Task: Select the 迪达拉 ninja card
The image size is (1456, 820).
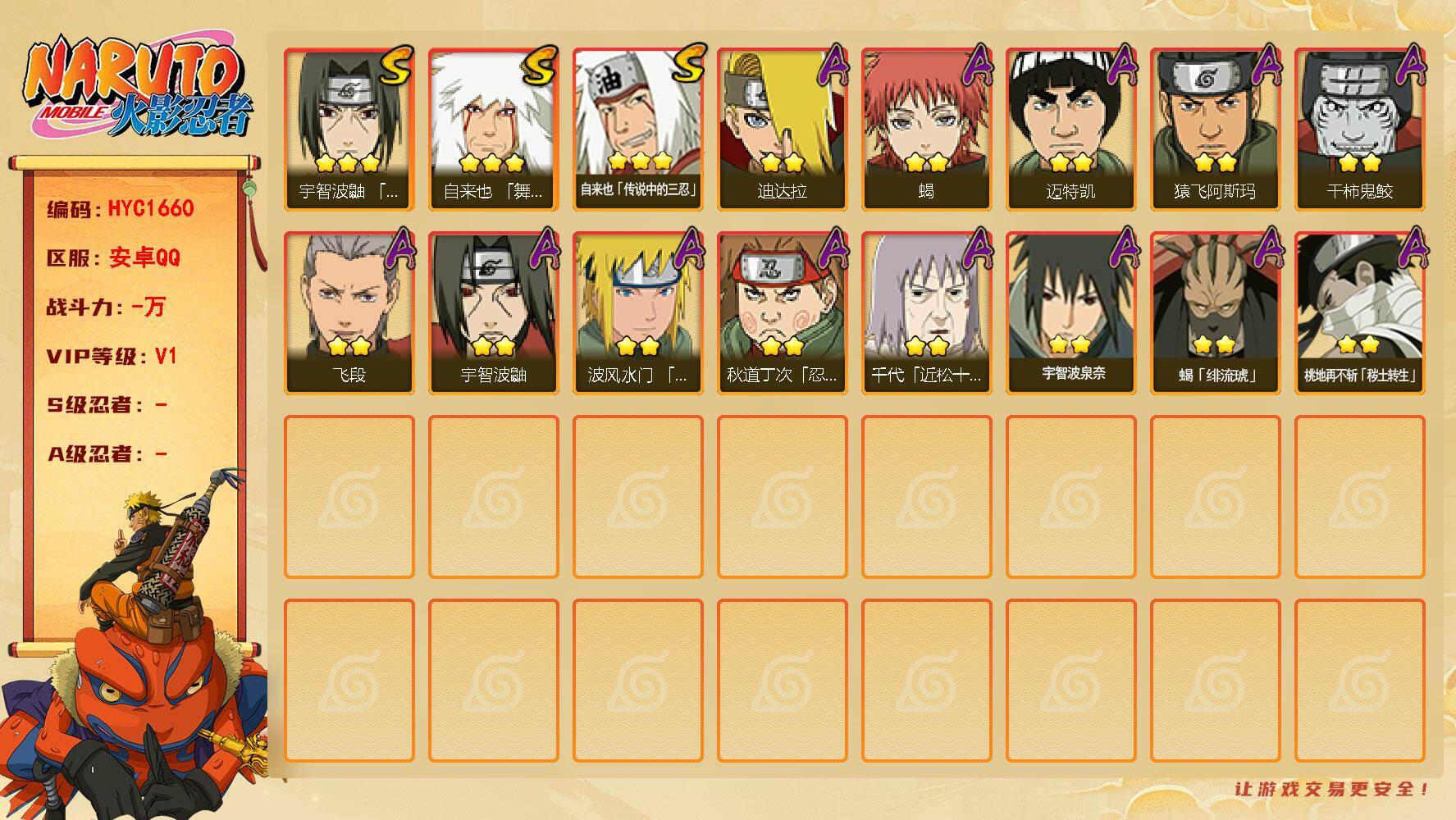Action: point(782,130)
